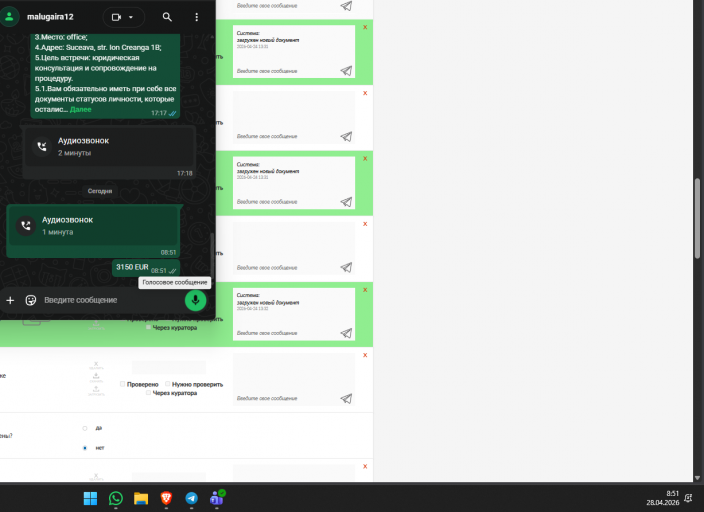Open Brave browser from the taskbar
The height and width of the screenshot is (512, 704).
166,498
